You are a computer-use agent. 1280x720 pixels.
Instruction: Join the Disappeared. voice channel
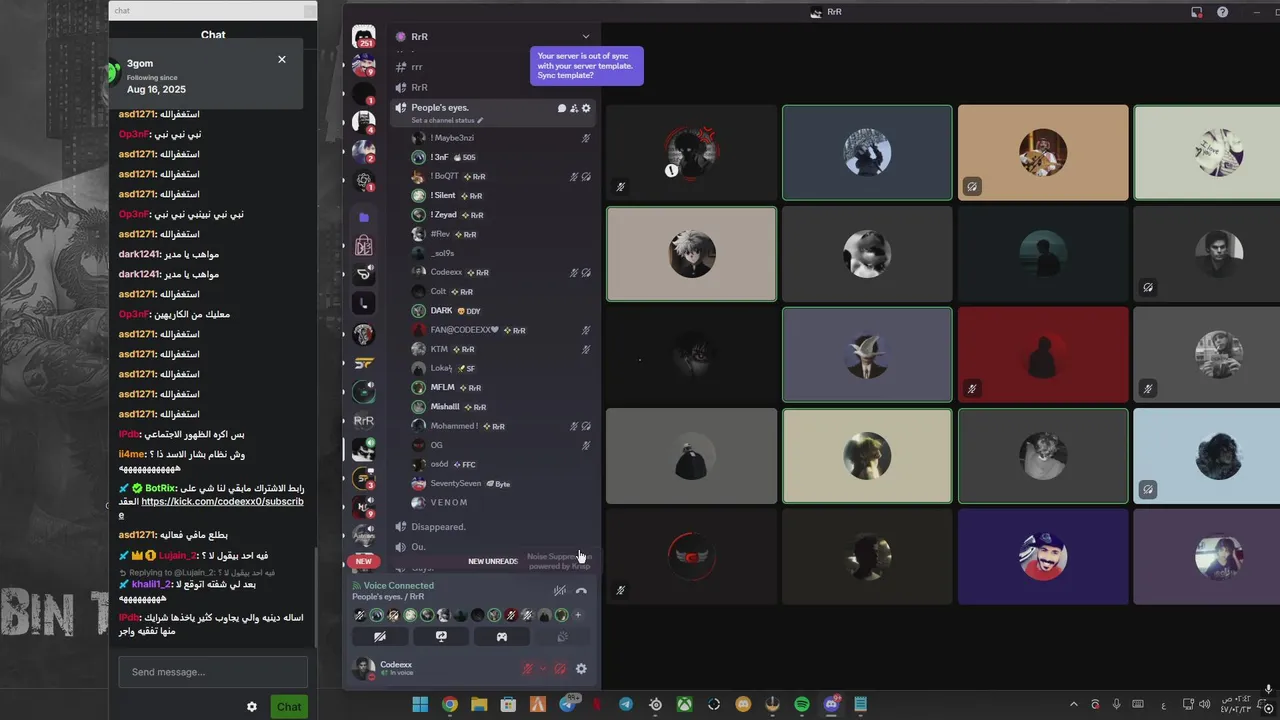(495, 527)
